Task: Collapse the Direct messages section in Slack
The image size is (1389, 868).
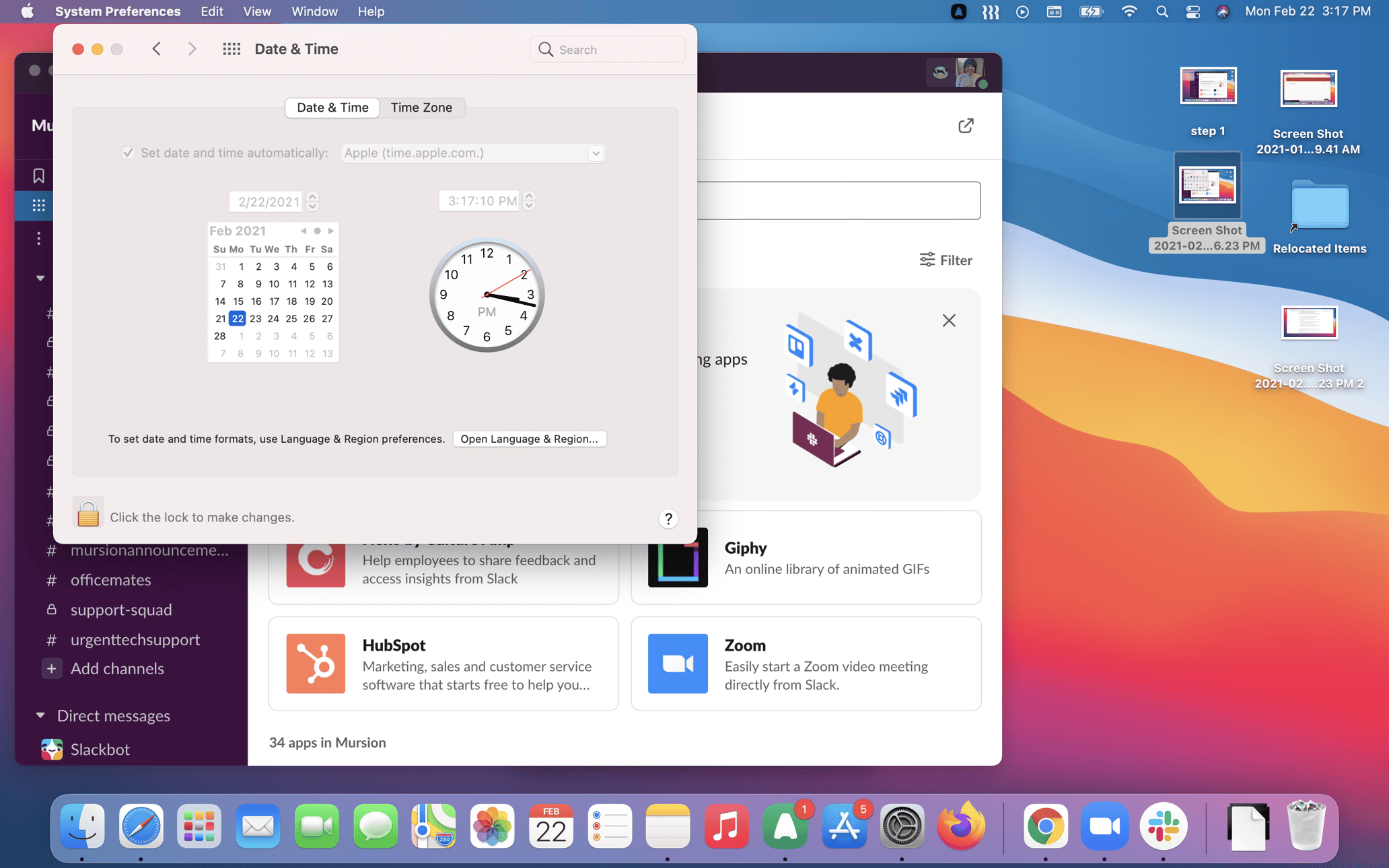Action: [x=40, y=715]
